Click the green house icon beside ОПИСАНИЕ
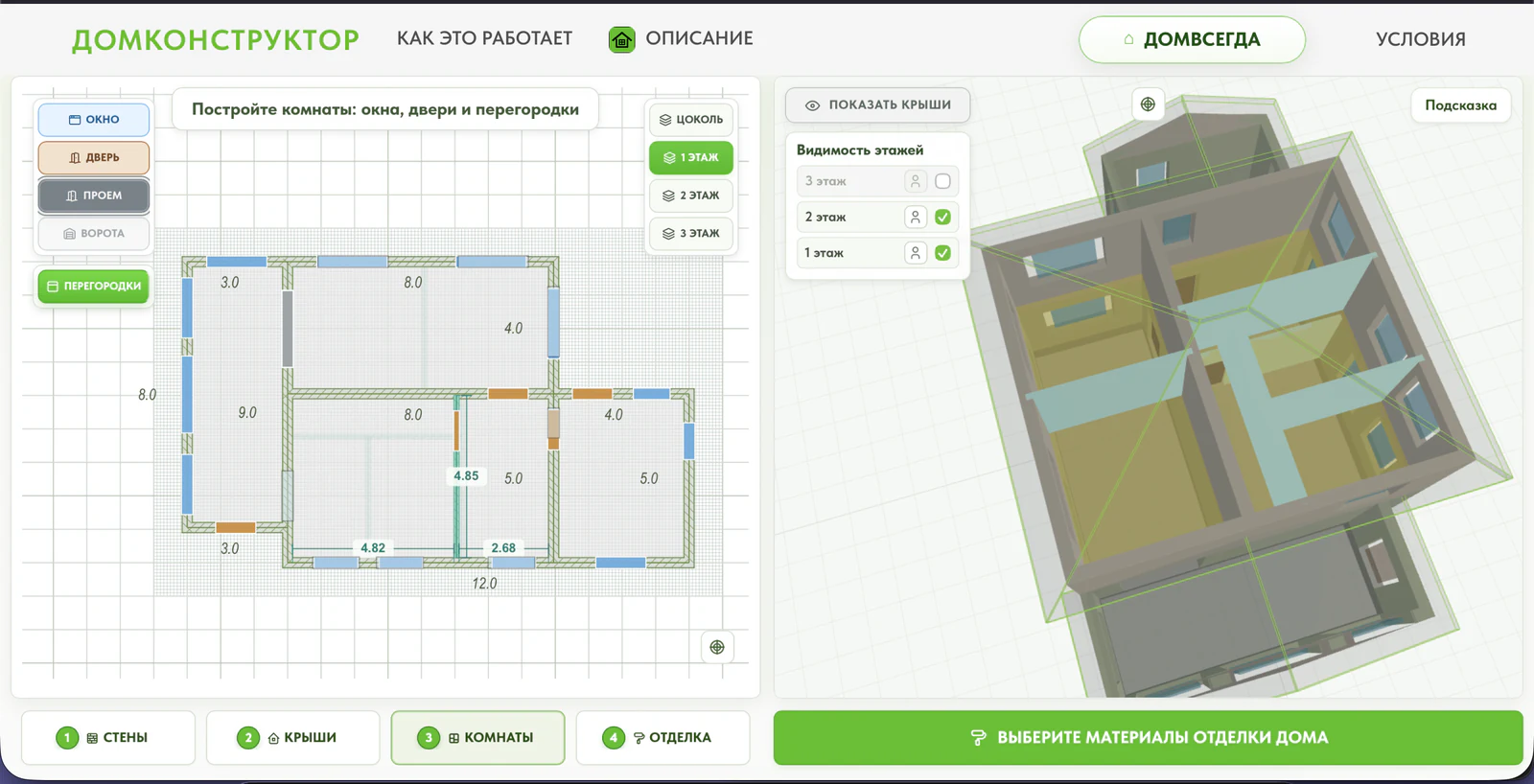 click(621, 39)
